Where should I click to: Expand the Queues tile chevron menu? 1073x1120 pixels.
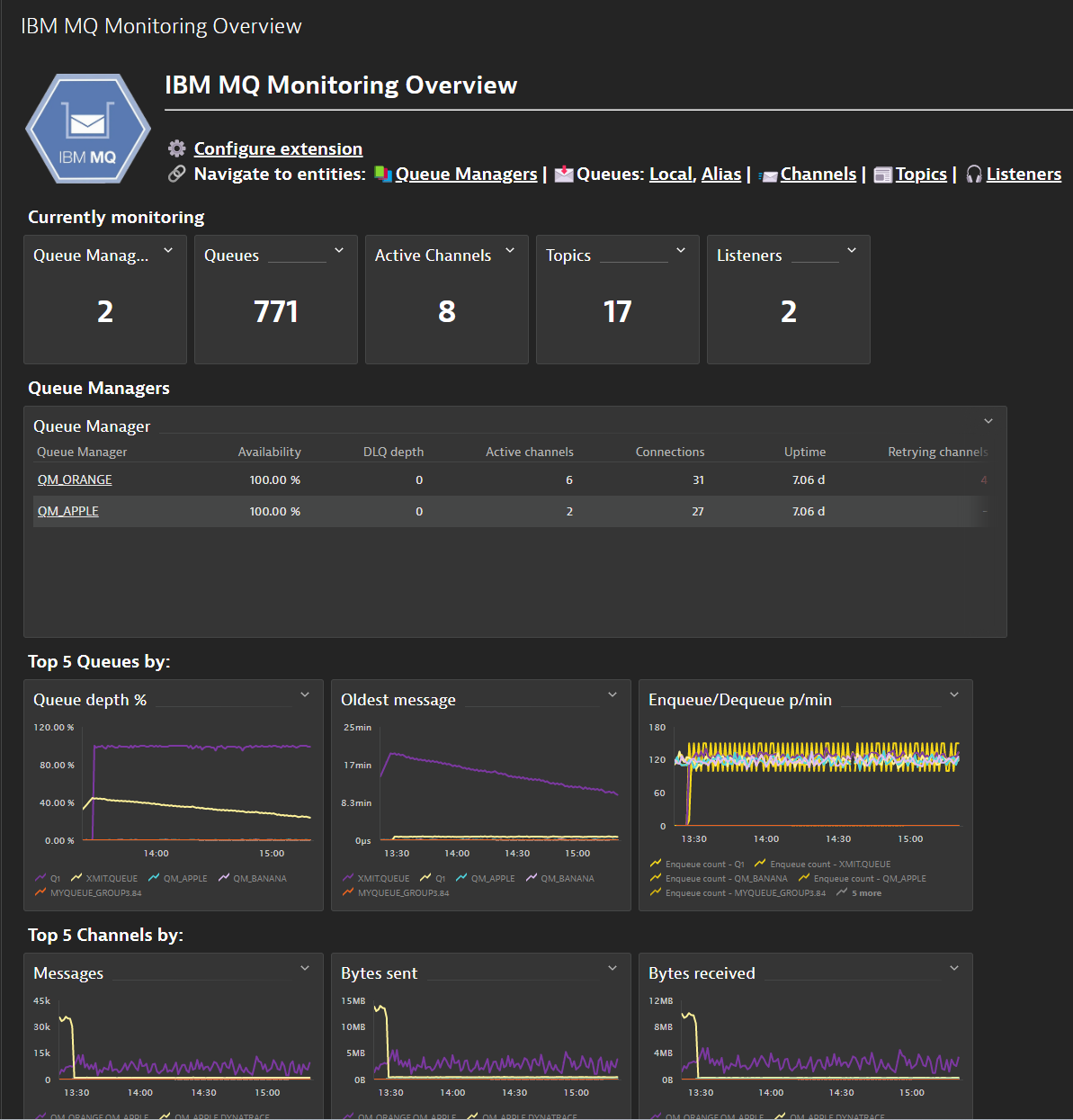click(339, 250)
